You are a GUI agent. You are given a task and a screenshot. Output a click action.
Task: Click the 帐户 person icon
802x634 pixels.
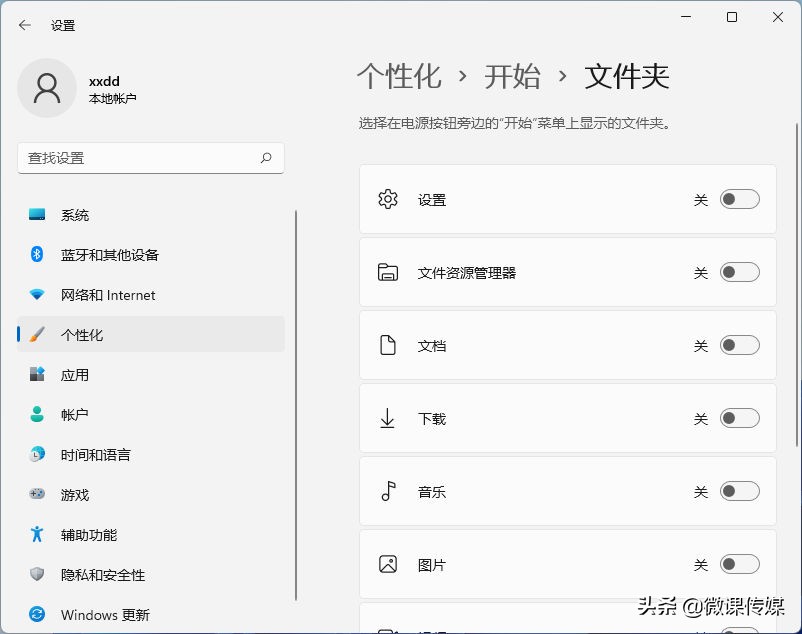coord(37,414)
